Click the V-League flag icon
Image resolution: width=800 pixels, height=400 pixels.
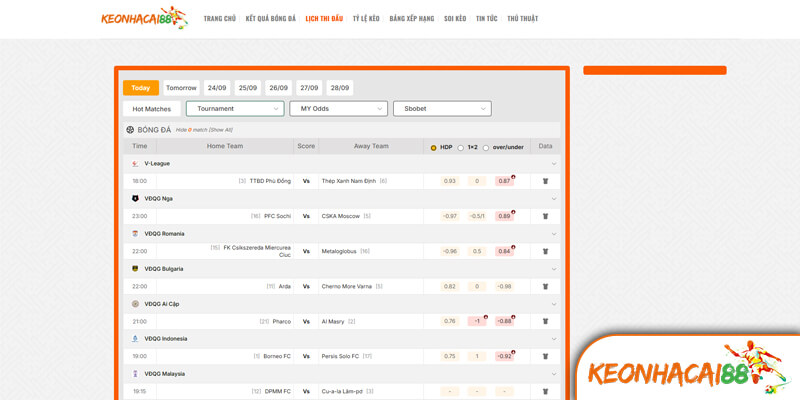[135, 163]
